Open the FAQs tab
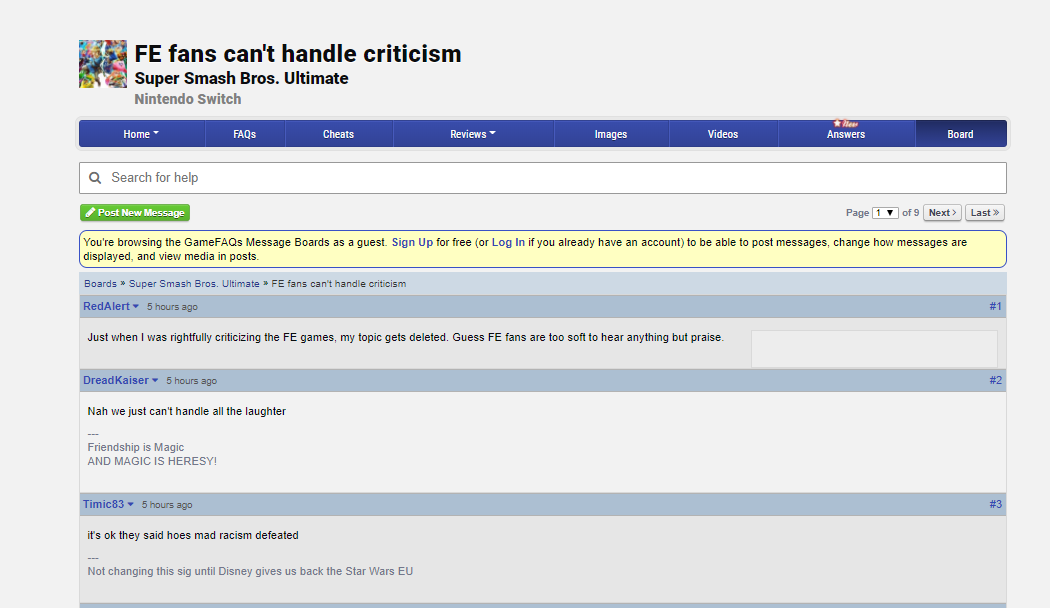 coord(244,134)
